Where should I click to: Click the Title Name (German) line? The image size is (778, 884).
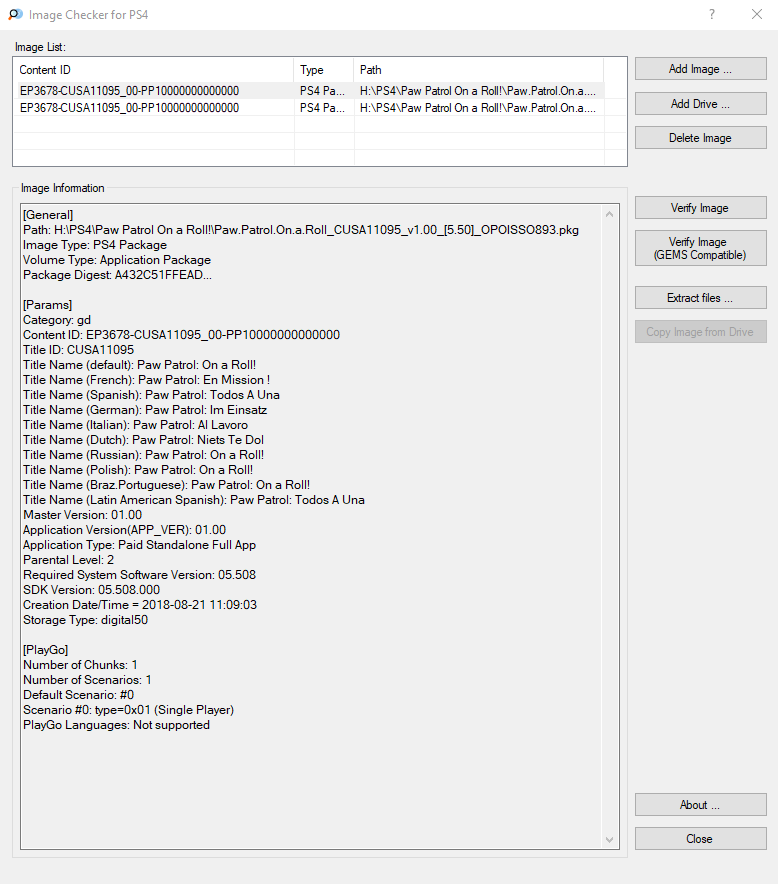coord(145,410)
